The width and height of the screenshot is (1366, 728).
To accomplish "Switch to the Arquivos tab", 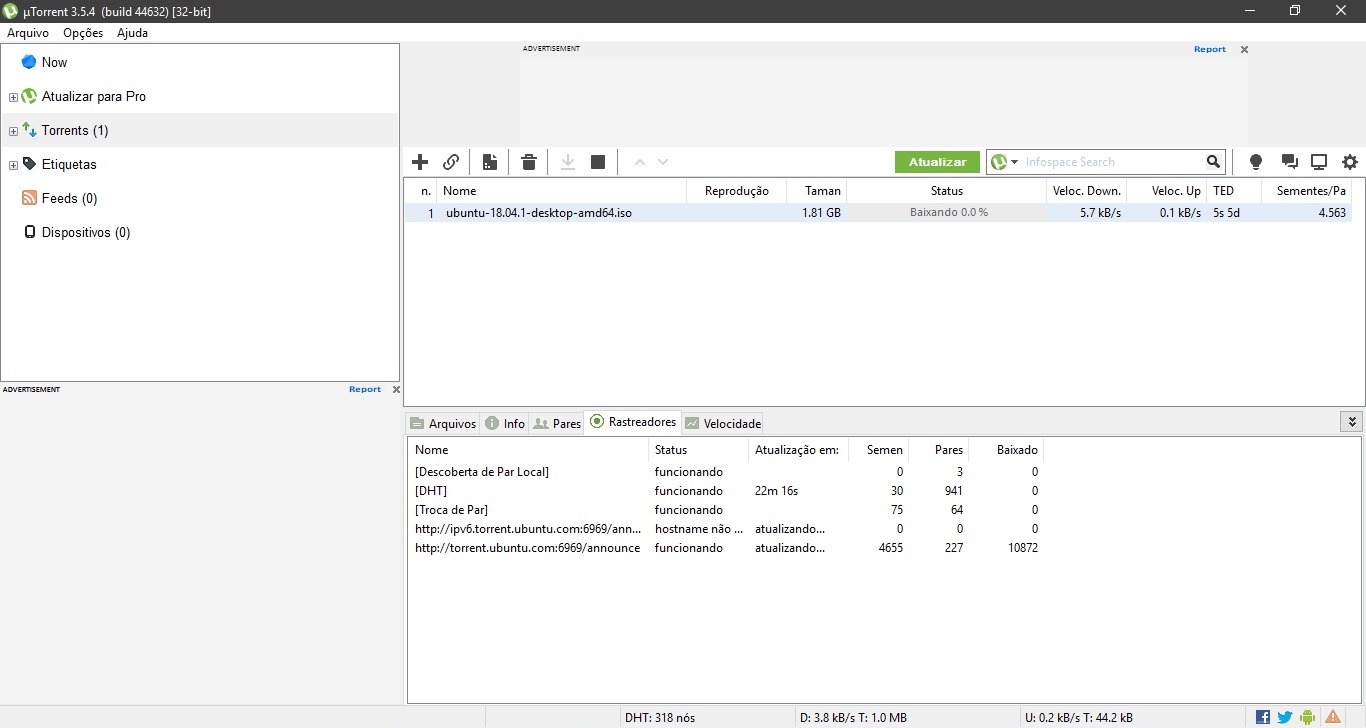I will 443,423.
